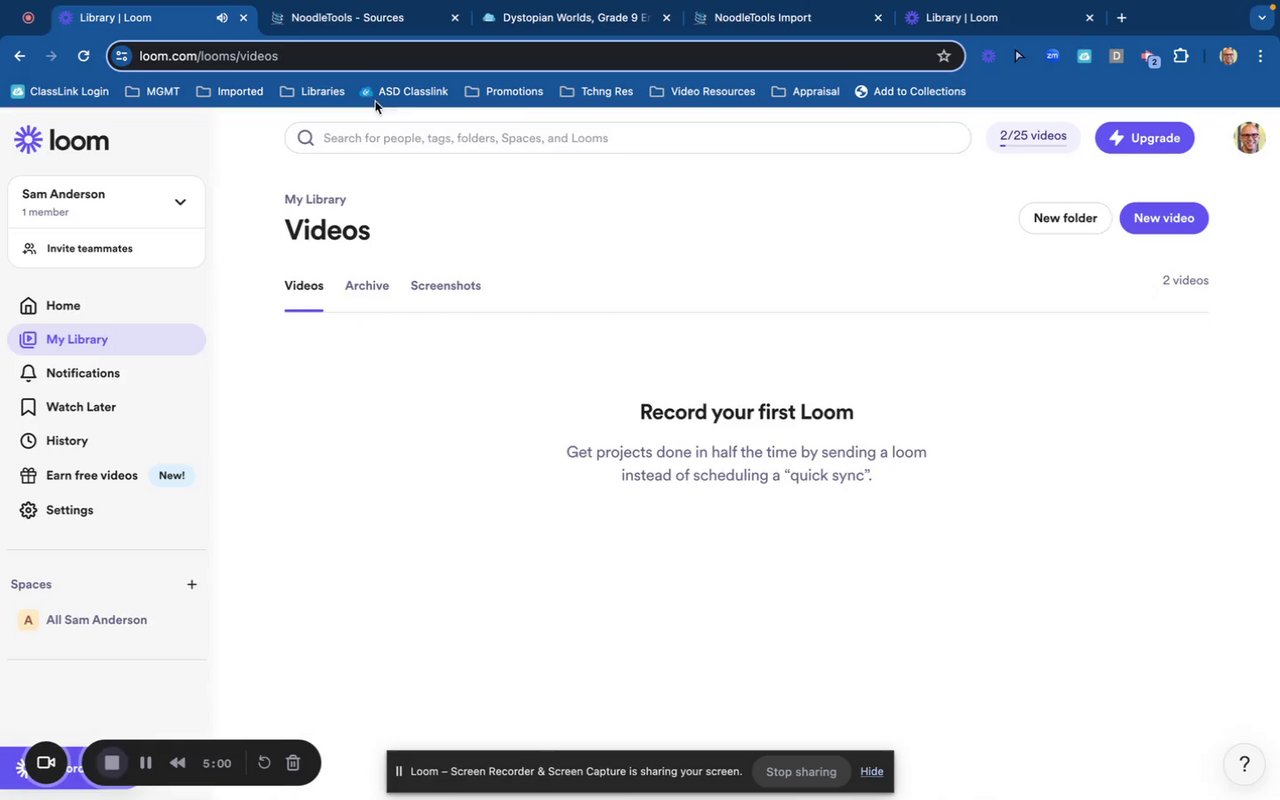Select My Library in the sidebar
1280x800 pixels.
106,340
